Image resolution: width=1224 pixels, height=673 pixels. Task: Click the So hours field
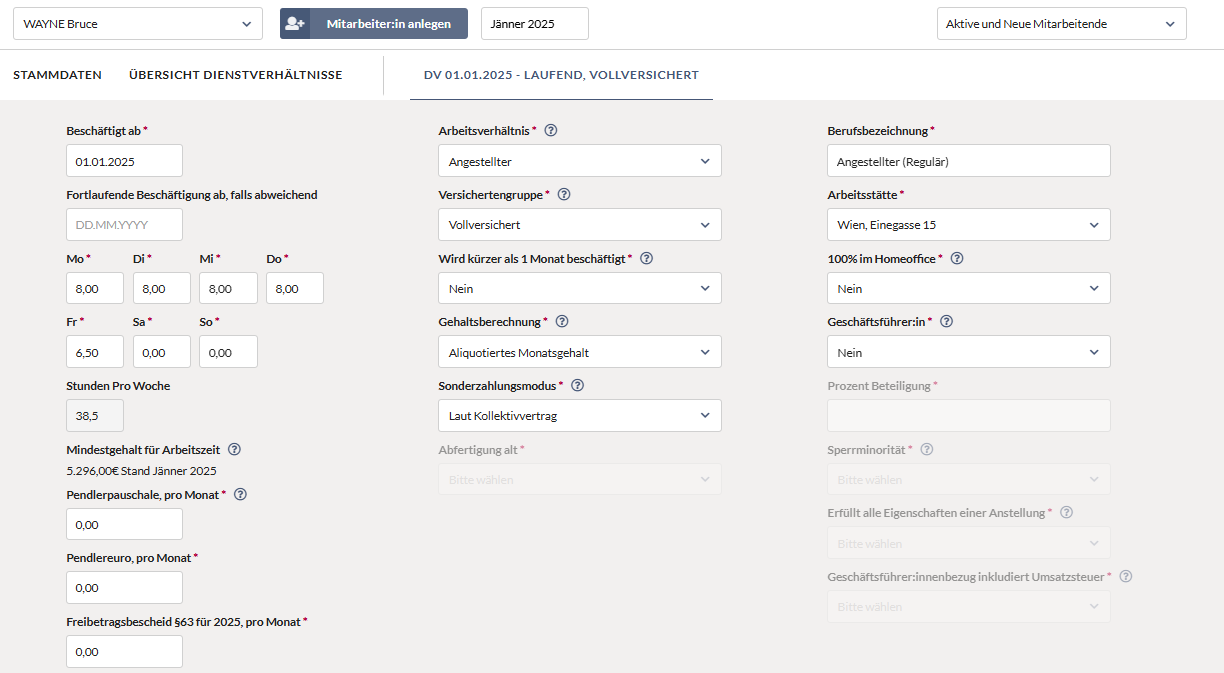click(228, 352)
